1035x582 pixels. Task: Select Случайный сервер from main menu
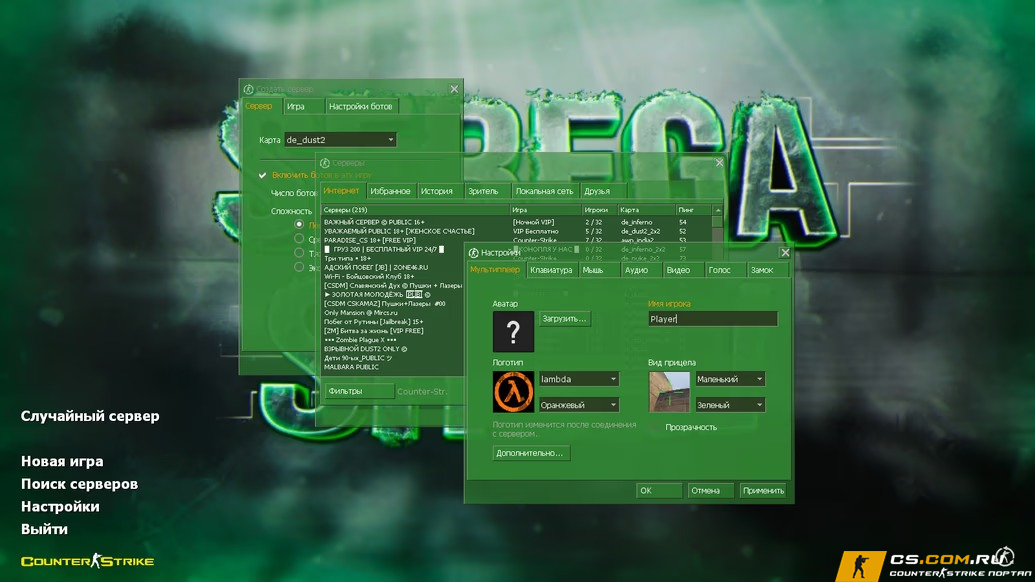[x=90, y=416]
